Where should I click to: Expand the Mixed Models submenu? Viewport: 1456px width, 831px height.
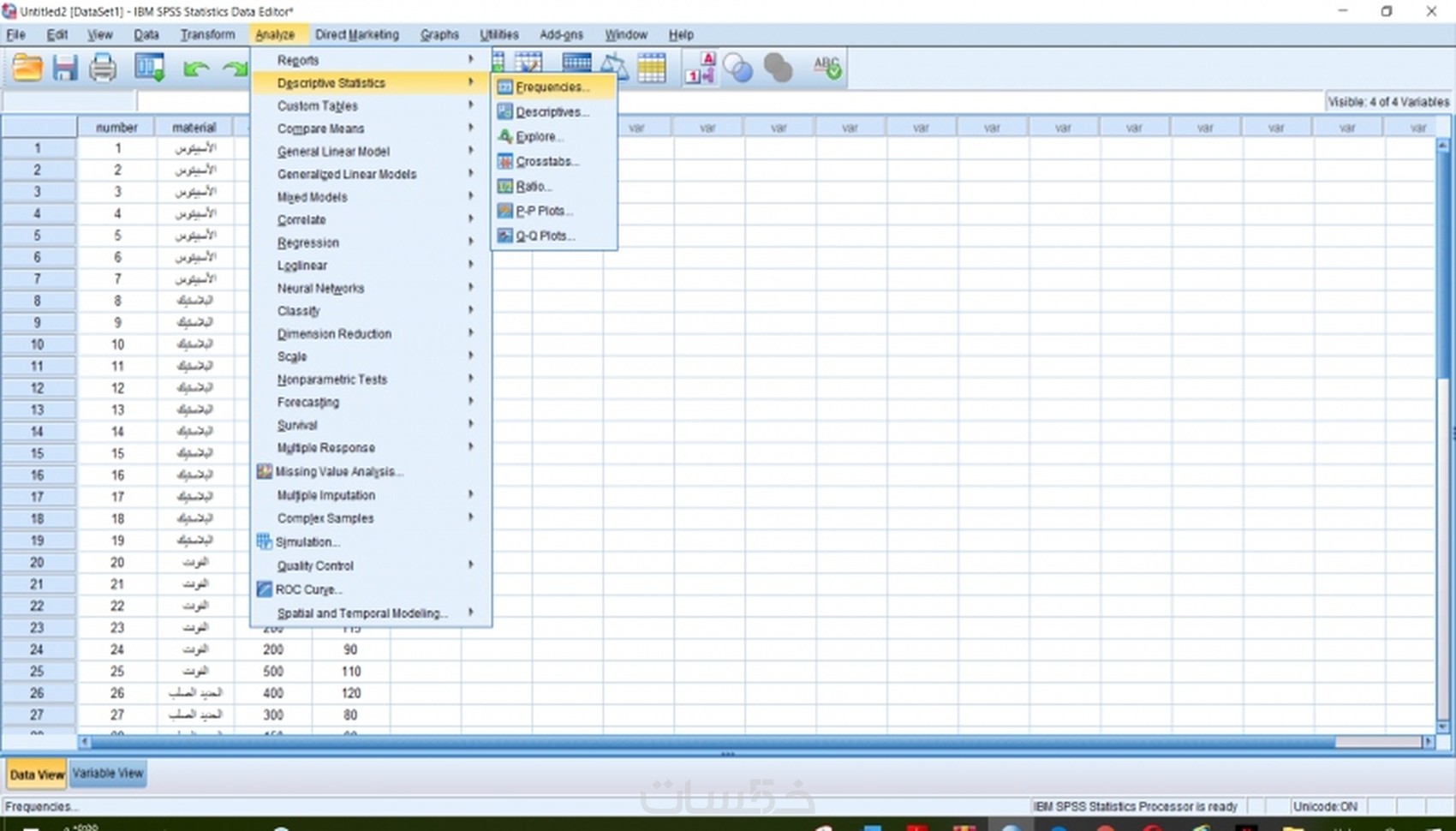click(370, 198)
